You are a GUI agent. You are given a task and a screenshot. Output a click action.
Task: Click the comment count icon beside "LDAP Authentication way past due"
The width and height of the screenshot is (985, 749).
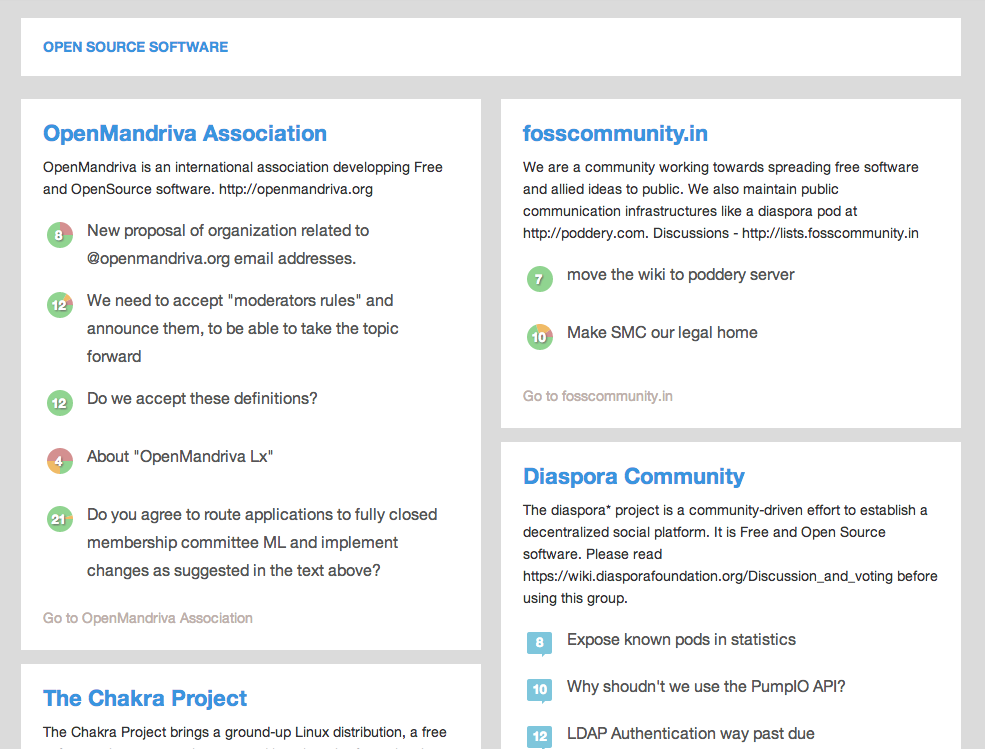(540, 736)
